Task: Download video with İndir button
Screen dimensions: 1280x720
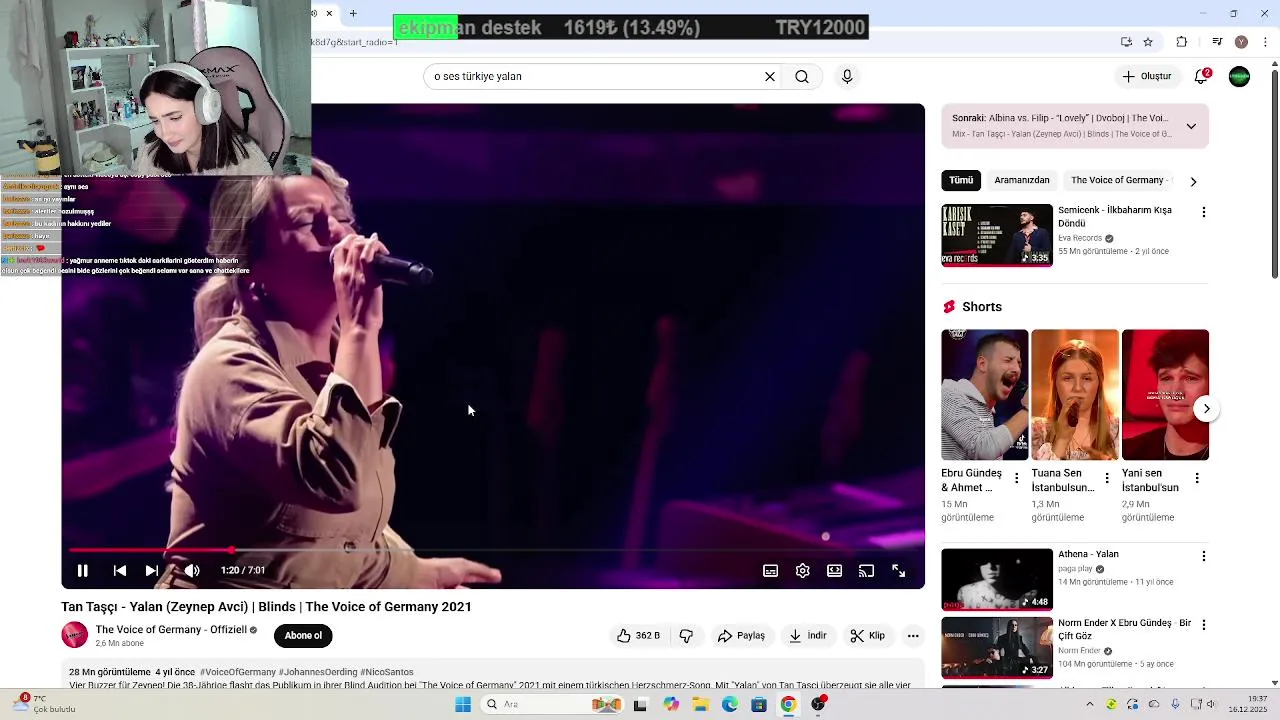Action: coord(807,635)
